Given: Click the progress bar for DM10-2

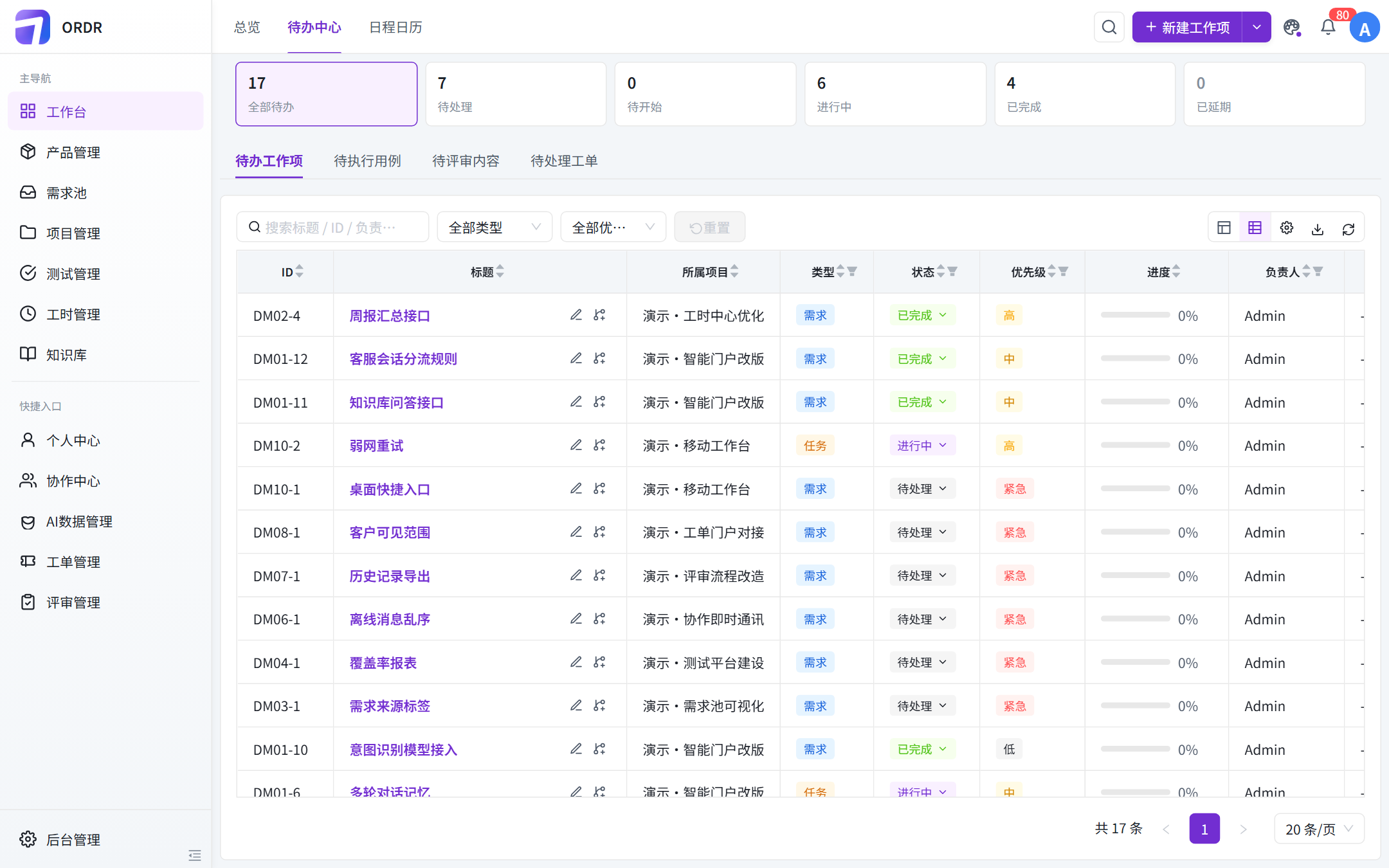Looking at the screenshot, I should pos(1135,445).
